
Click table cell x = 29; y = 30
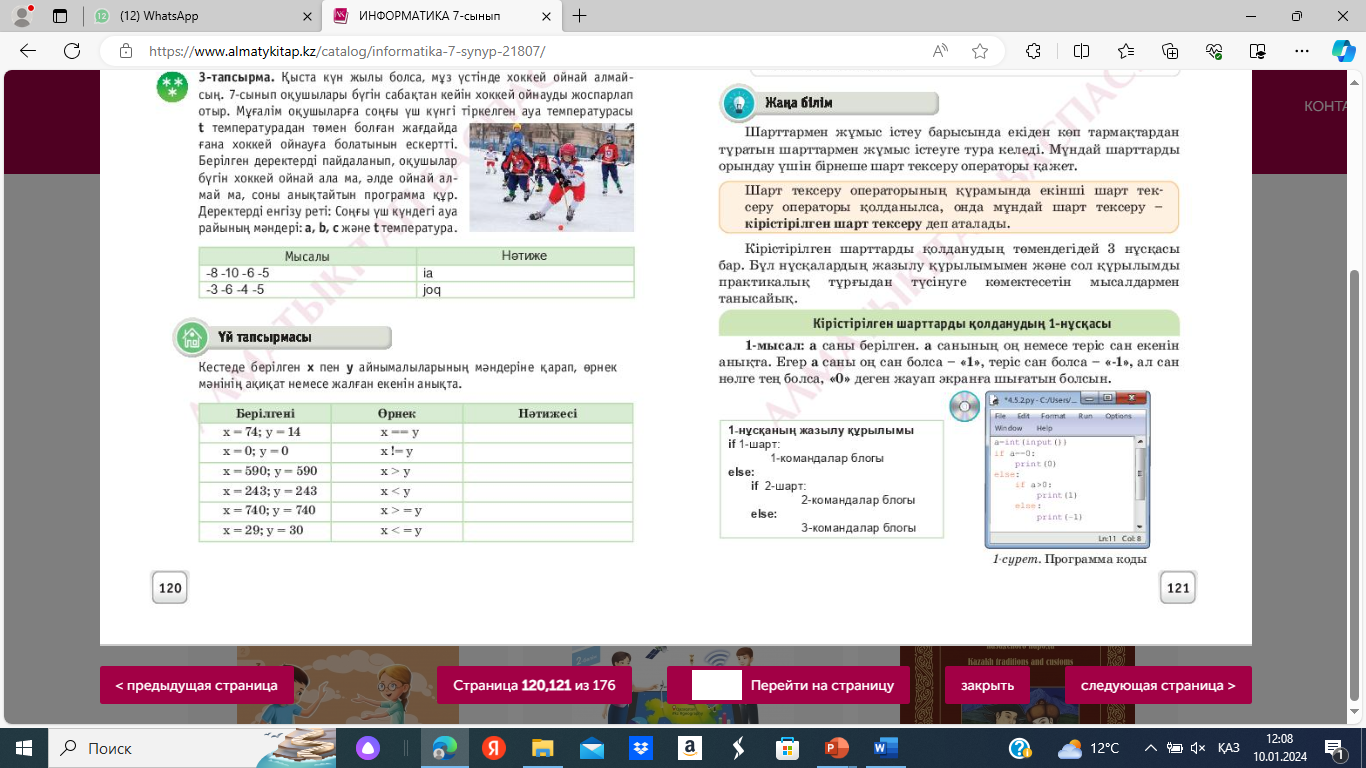click(x=264, y=530)
